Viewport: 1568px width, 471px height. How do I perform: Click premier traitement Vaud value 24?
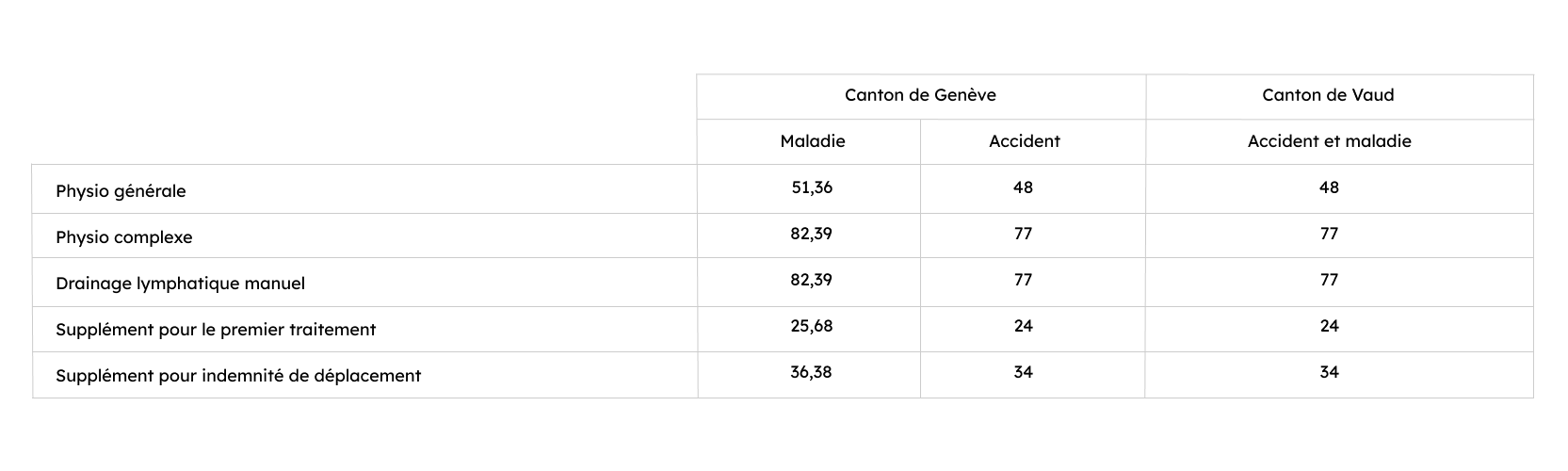(x=1329, y=326)
